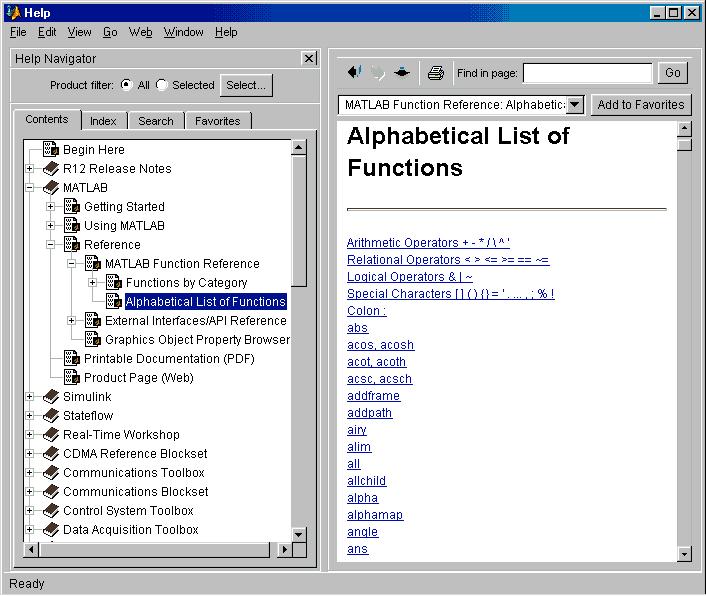Click the Getting Started document icon
This screenshot has height=596, width=706.
tap(72, 206)
